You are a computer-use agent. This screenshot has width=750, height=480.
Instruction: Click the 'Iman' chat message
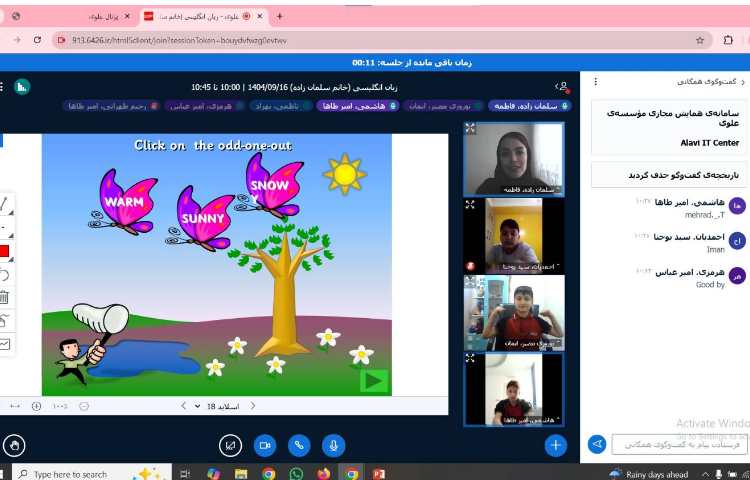(x=716, y=250)
